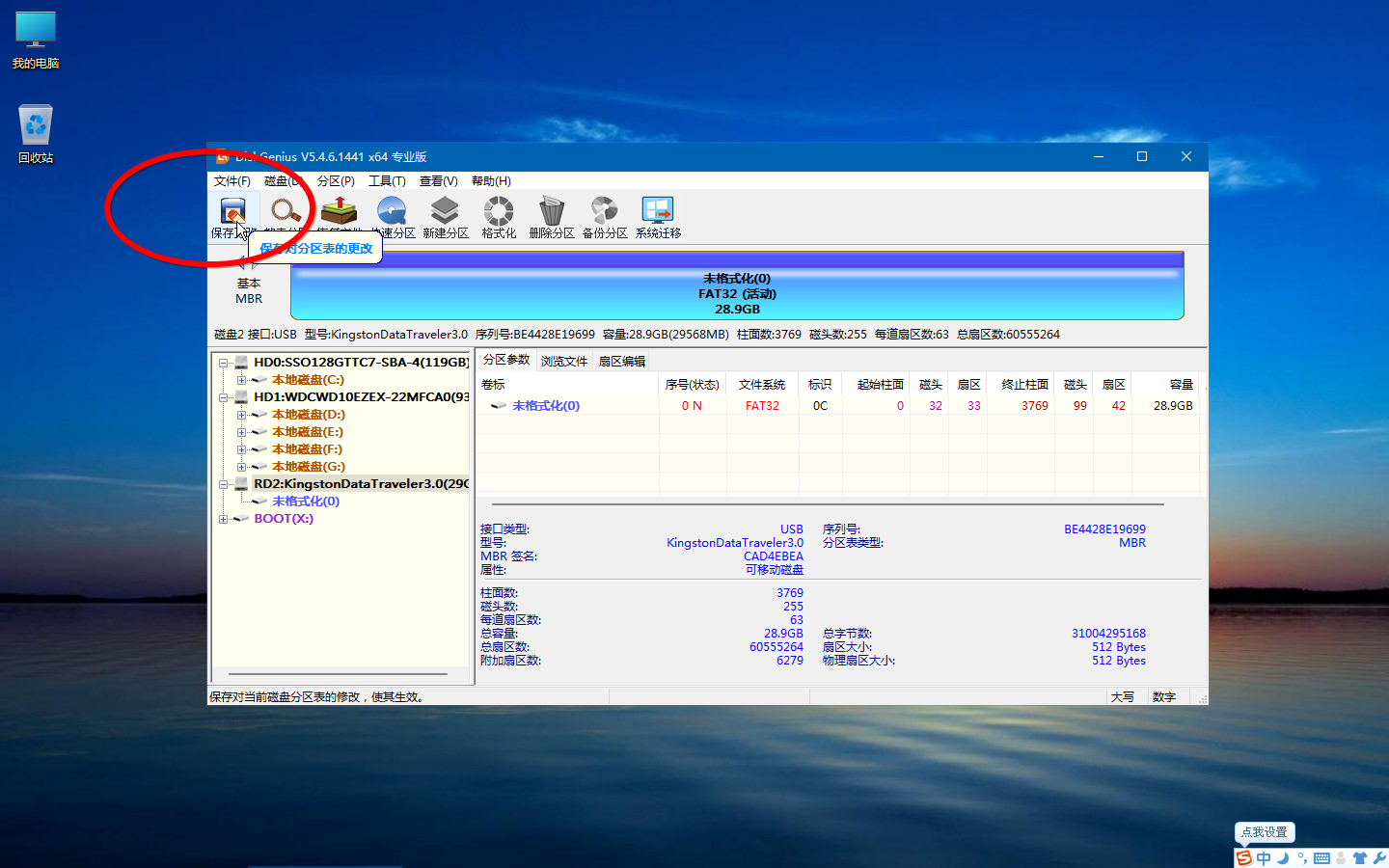
Task: Switch to the 扇区编辑 tab
Action: (x=622, y=362)
